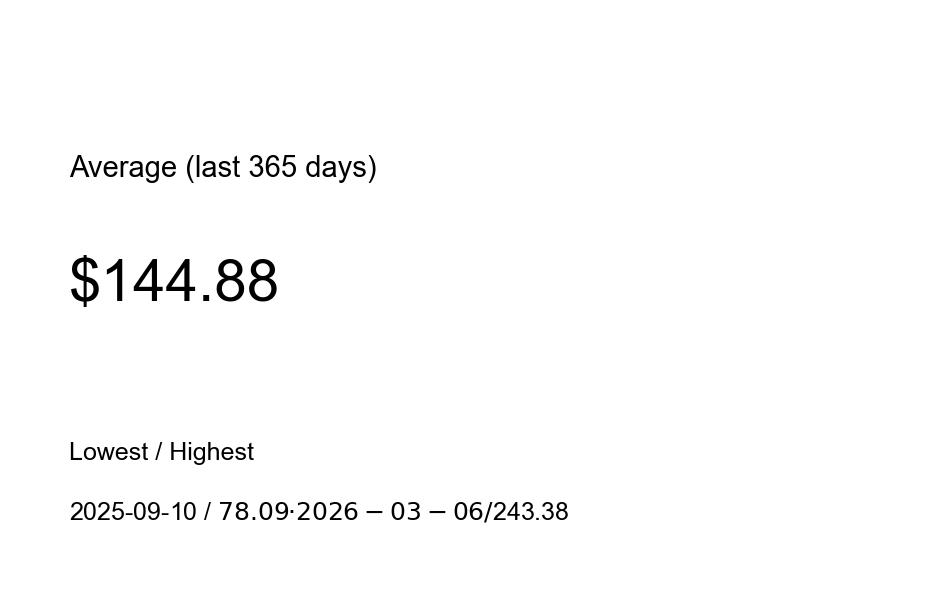This screenshot has height=601, width=942.
Task: Select the number "365" in the heading
Action: pos(272,167)
